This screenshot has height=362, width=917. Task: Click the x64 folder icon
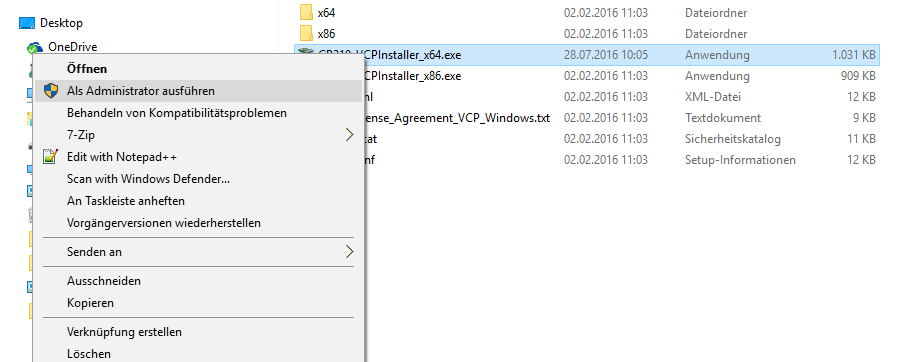pyautogui.click(x=306, y=12)
